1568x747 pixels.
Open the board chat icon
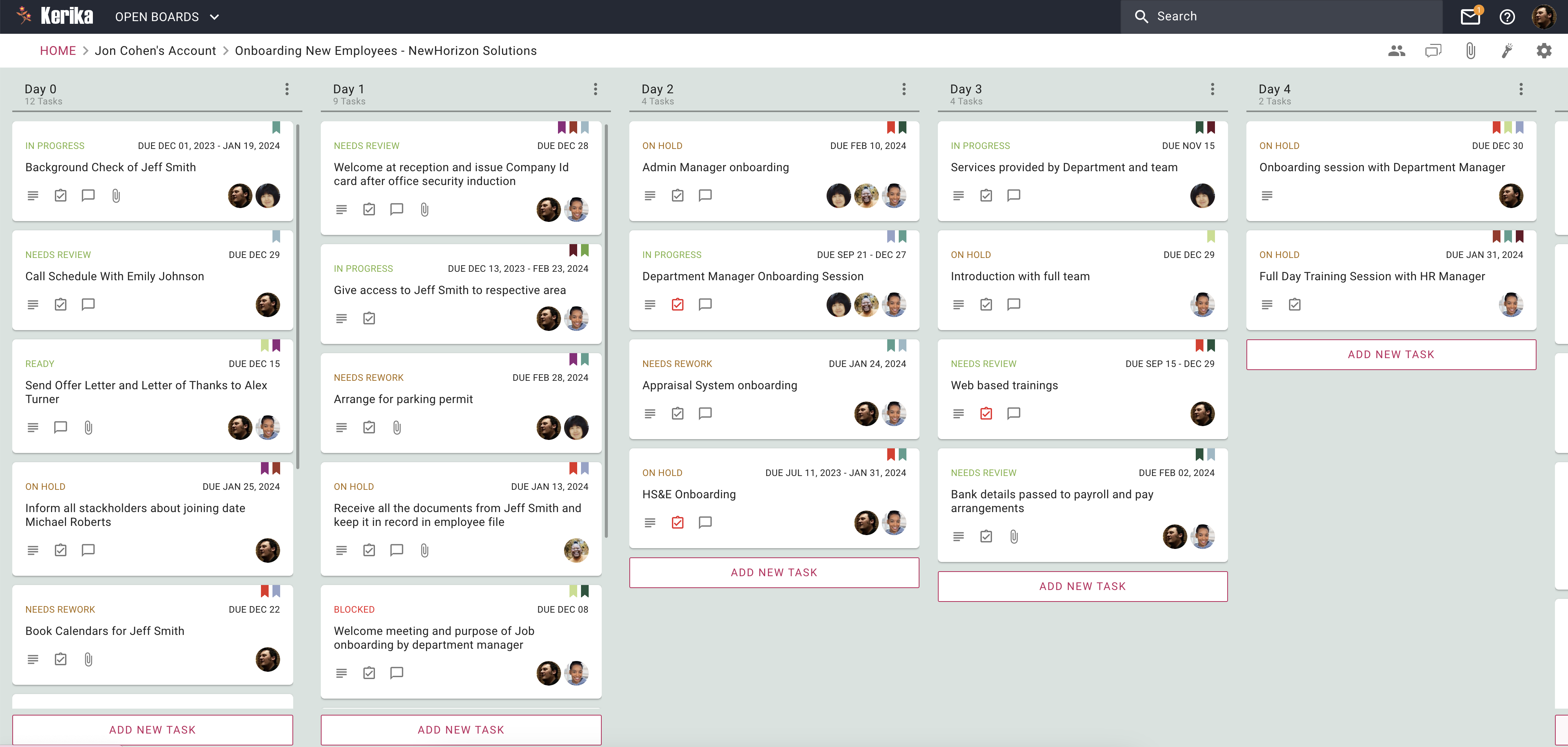(1433, 51)
